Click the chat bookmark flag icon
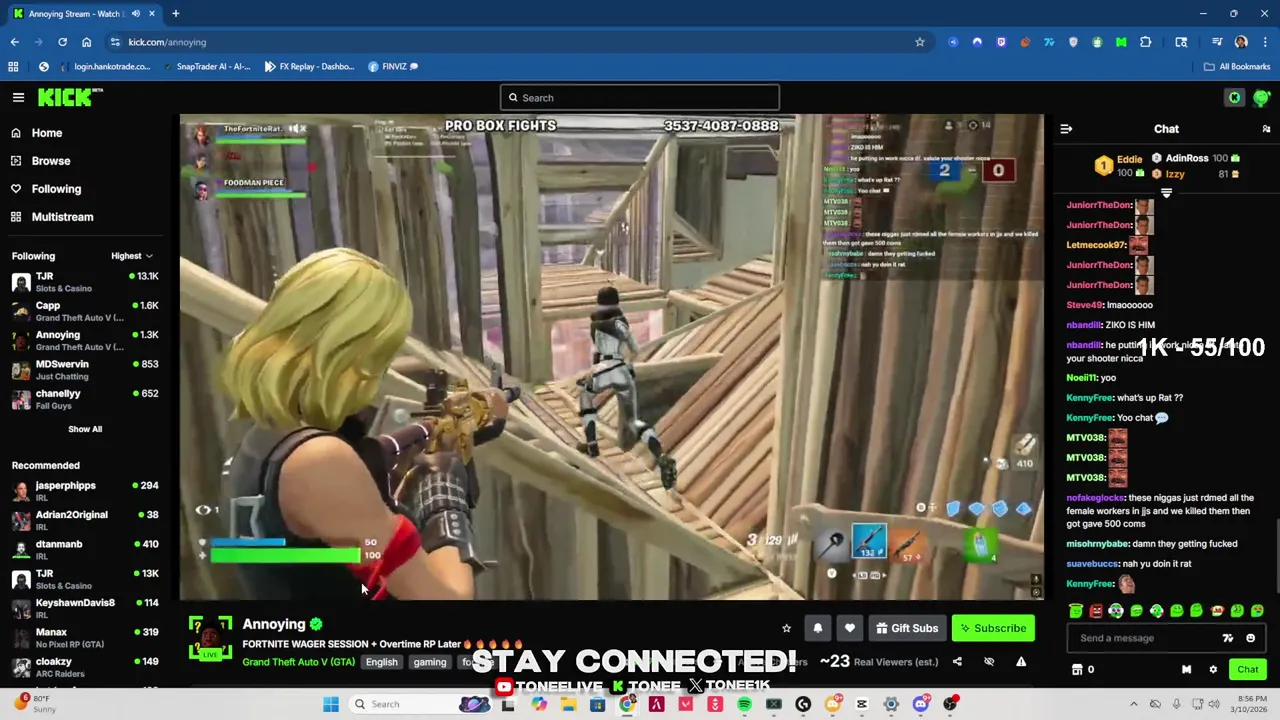Viewport: 1280px width, 720px height. [x=1186, y=669]
